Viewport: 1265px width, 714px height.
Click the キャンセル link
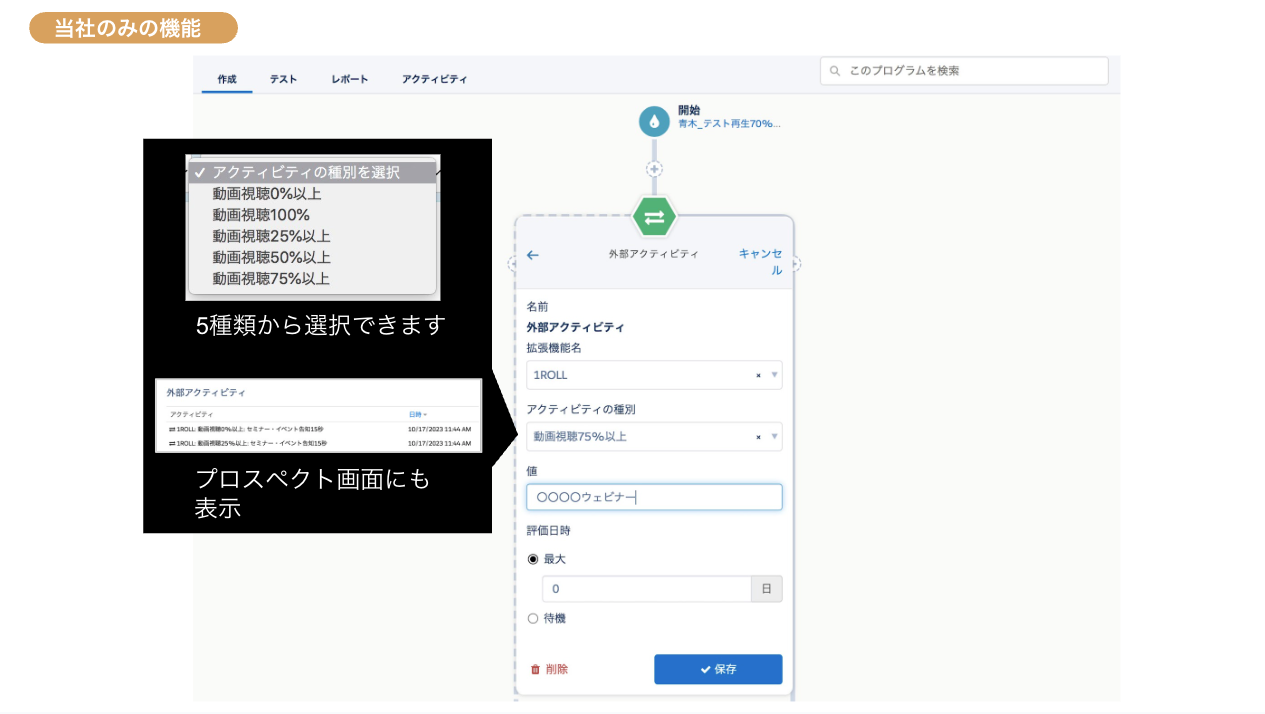click(x=761, y=260)
